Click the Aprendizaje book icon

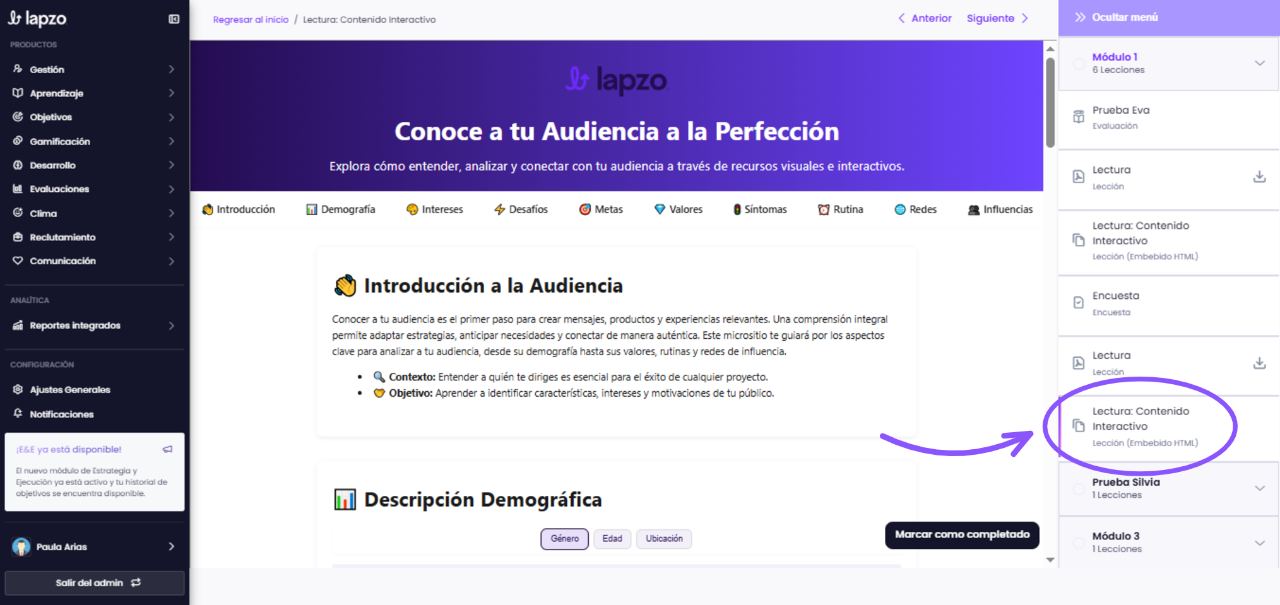click(x=18, y=93)
